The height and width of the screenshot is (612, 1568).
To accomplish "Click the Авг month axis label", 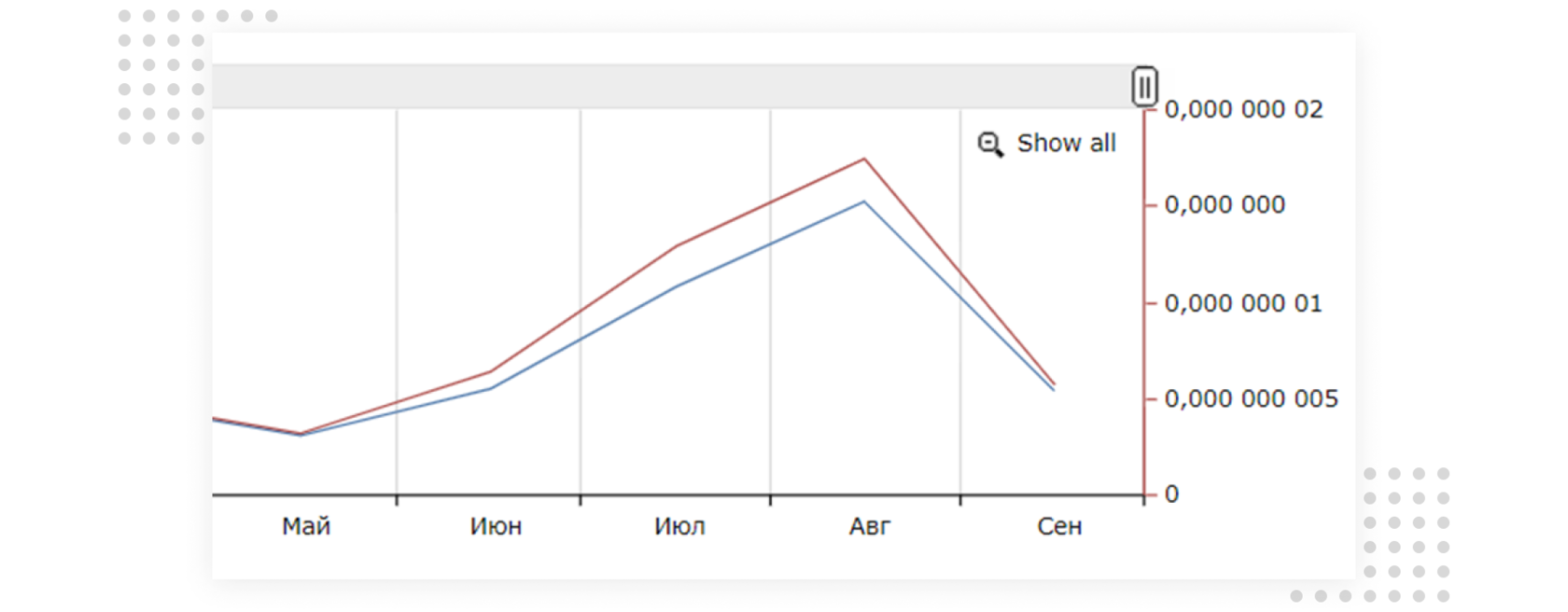I will (x=870, y=527).
